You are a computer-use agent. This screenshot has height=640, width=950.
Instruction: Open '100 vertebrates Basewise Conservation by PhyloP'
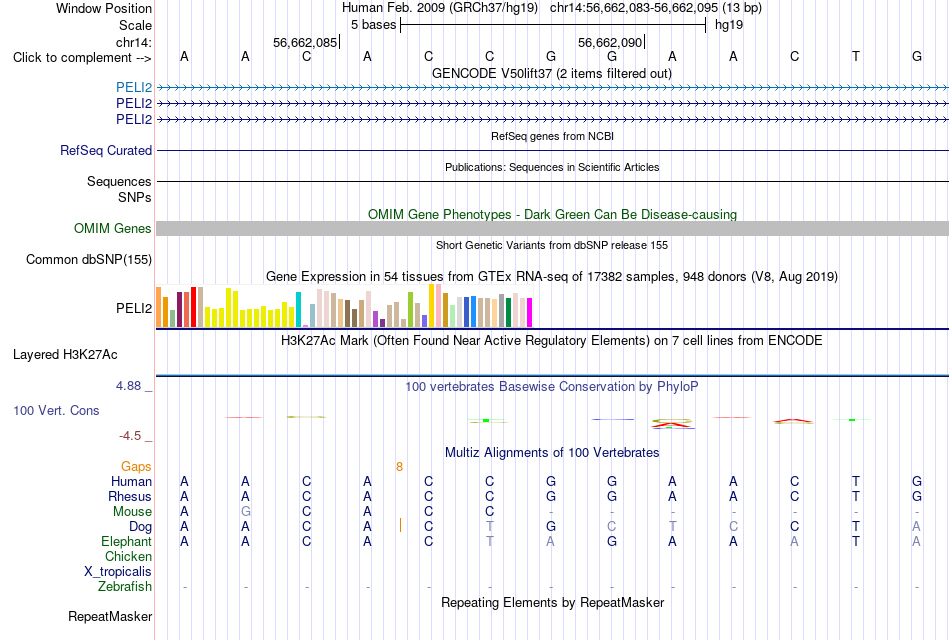pos(552,387)
